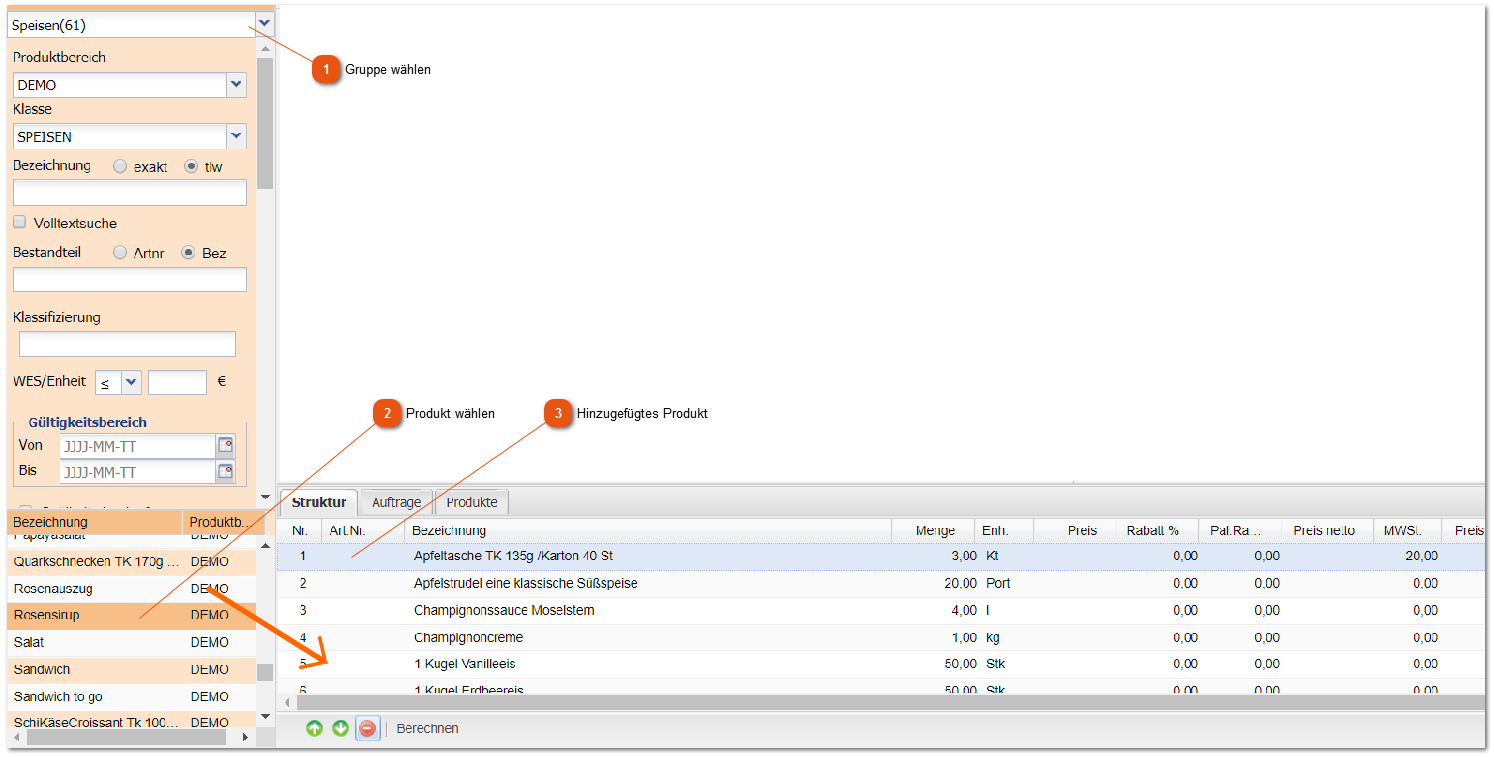Click the Berechnen button
Screen dimensions: 1494x757
pos(428,729)
